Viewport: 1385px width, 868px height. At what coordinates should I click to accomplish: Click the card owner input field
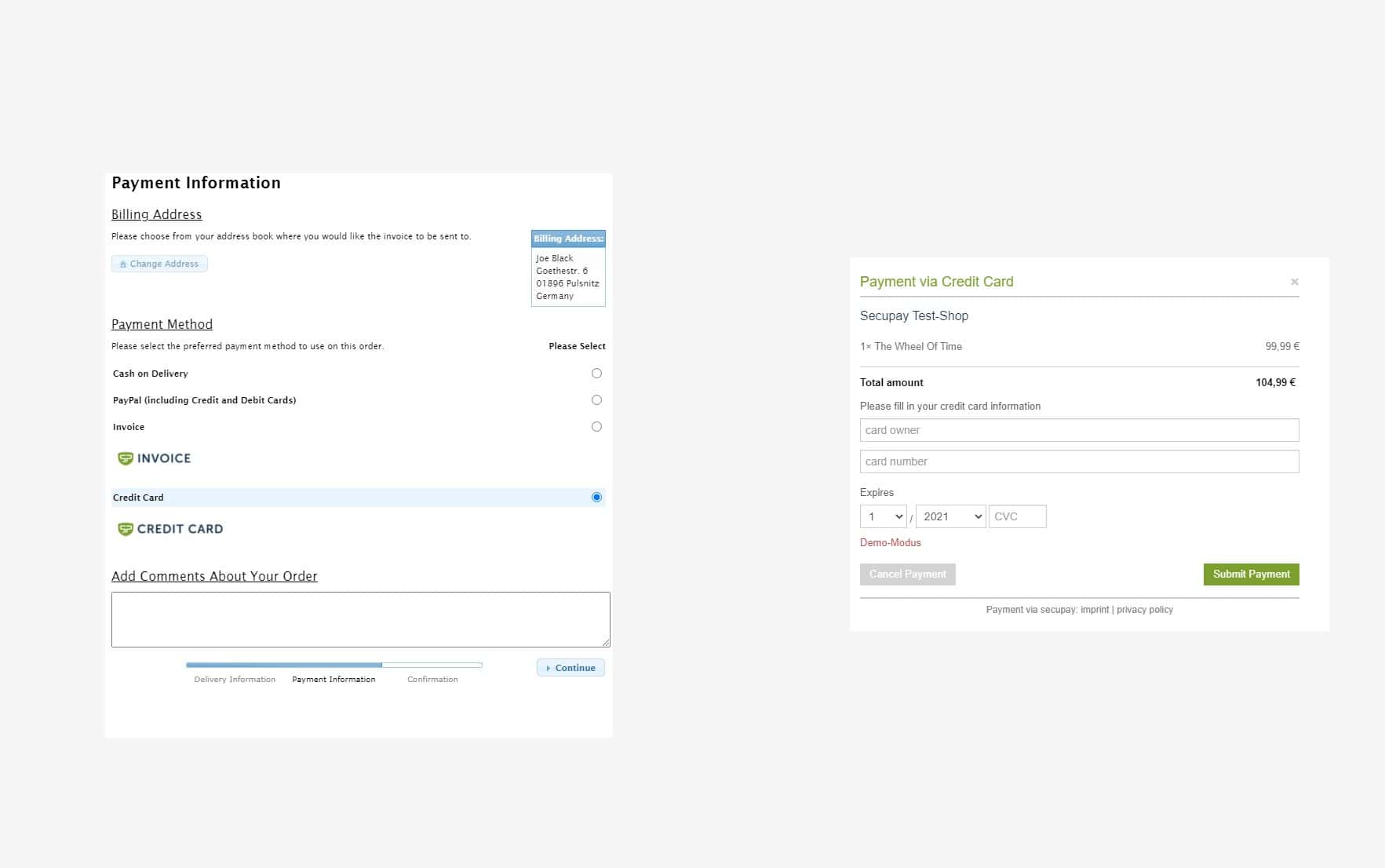click(x=1079, y=430)
